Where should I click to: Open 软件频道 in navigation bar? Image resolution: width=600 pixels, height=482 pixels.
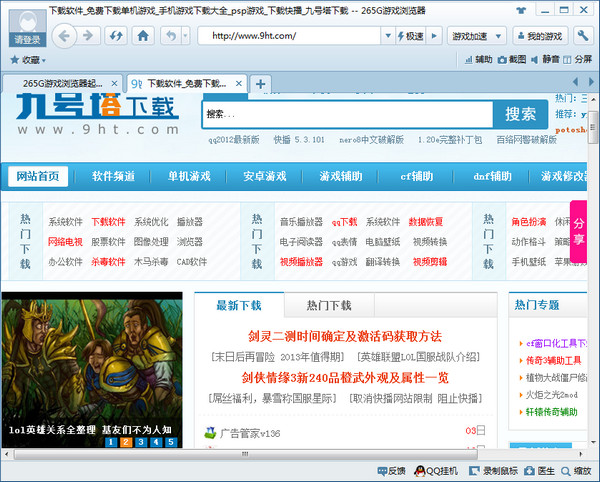pyautogui.click(x=113, y=176)
